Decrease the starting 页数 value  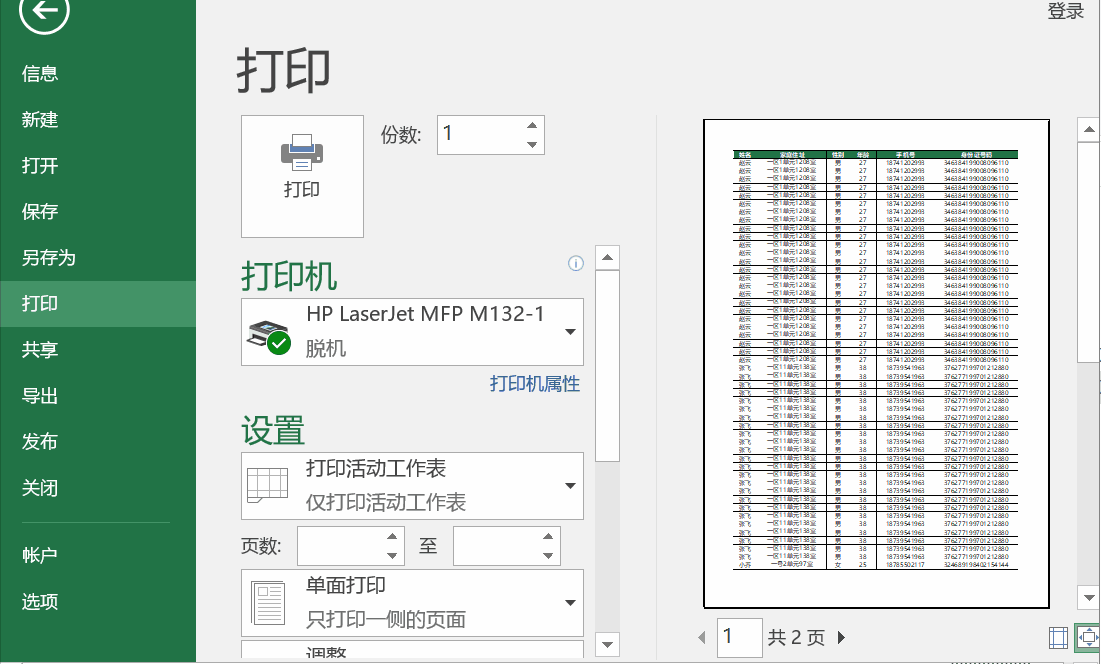pos(392,553)
